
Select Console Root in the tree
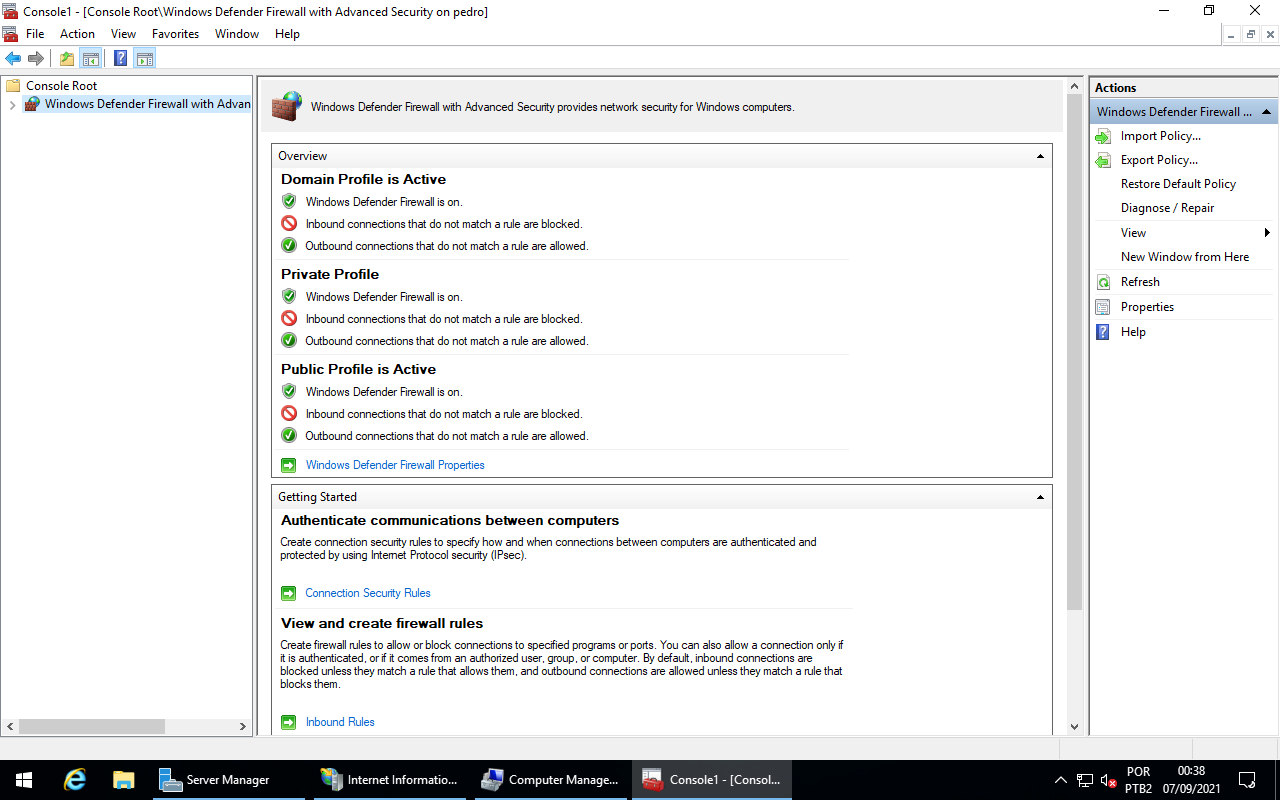[60, 85]
